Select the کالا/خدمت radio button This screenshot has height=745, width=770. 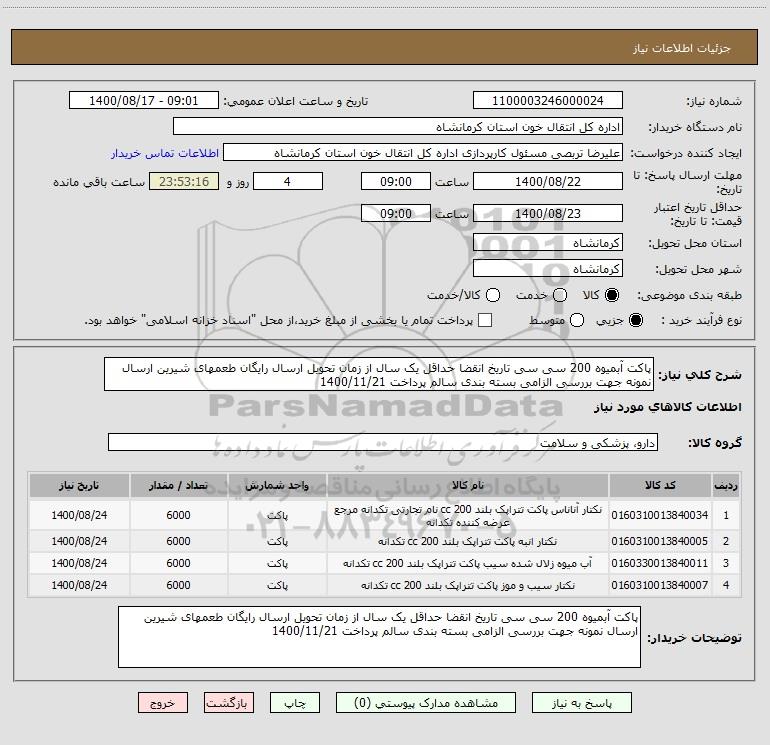[x=493, y=295]
